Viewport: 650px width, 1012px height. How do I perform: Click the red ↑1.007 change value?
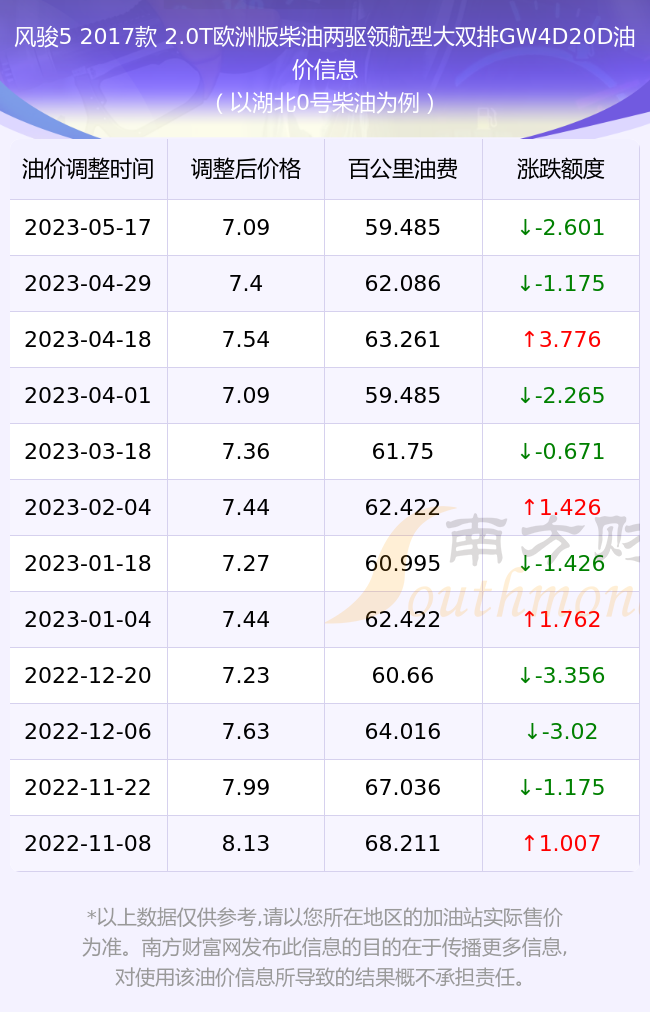coord(561,843)
